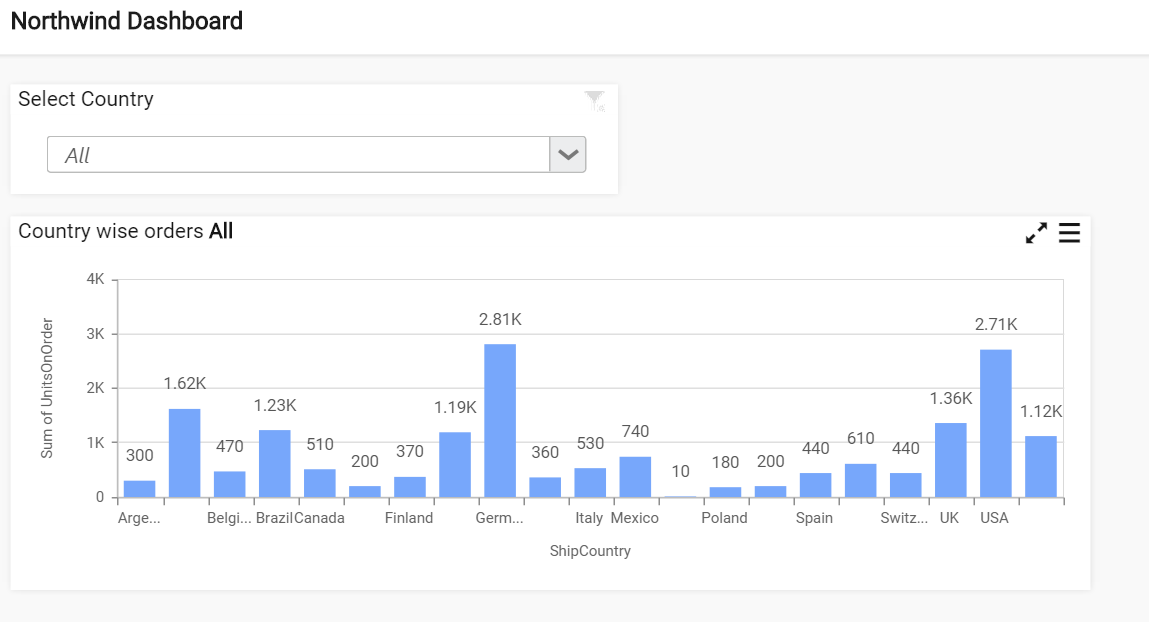
Task: Click the Brazil 1.23K bar
Action: click(x=275, y=464)
